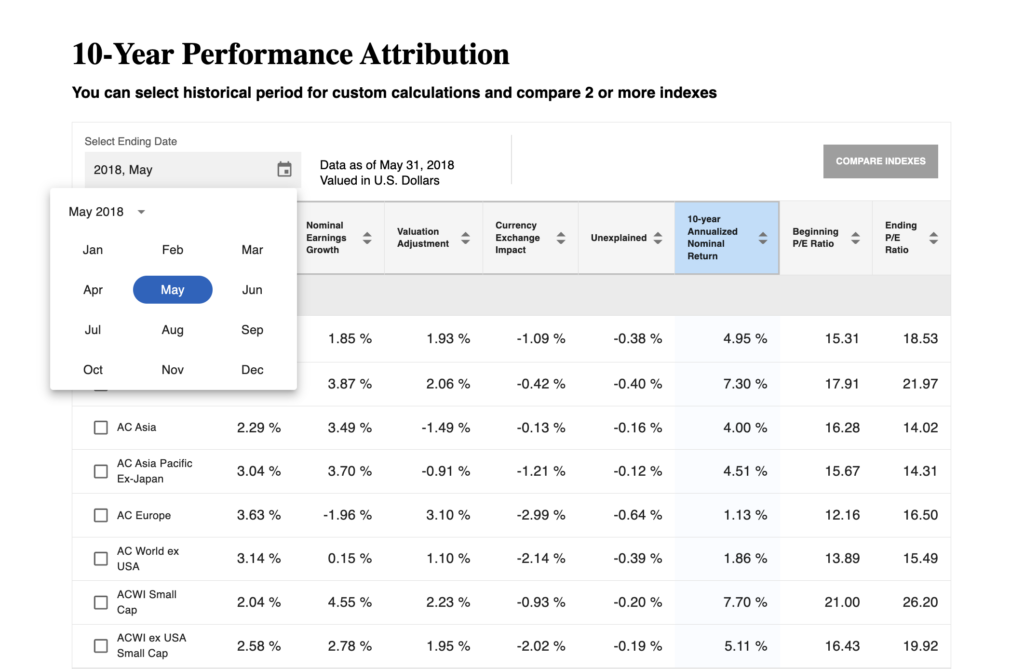Viewport: 1024px width, 669px height.
Task: Sort by 10-year Annualized Nominal Return
Action: point(763,238)
